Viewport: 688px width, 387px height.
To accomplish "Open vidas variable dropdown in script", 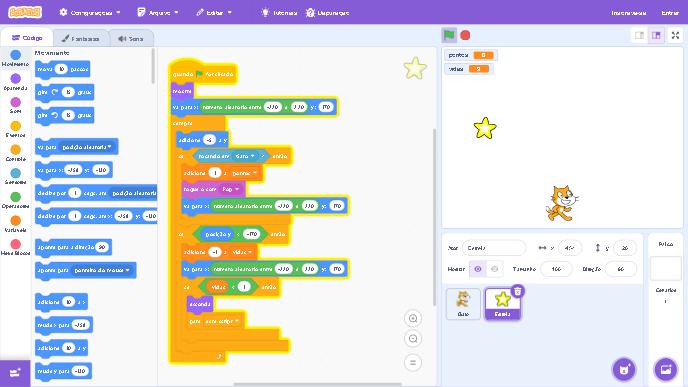I will tap(243, 252).
